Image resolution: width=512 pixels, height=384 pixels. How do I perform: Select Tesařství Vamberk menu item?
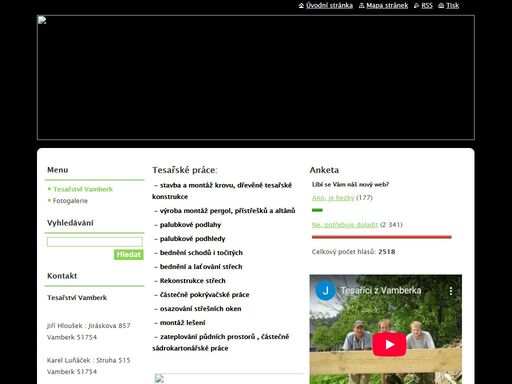(x=83, y=189)
